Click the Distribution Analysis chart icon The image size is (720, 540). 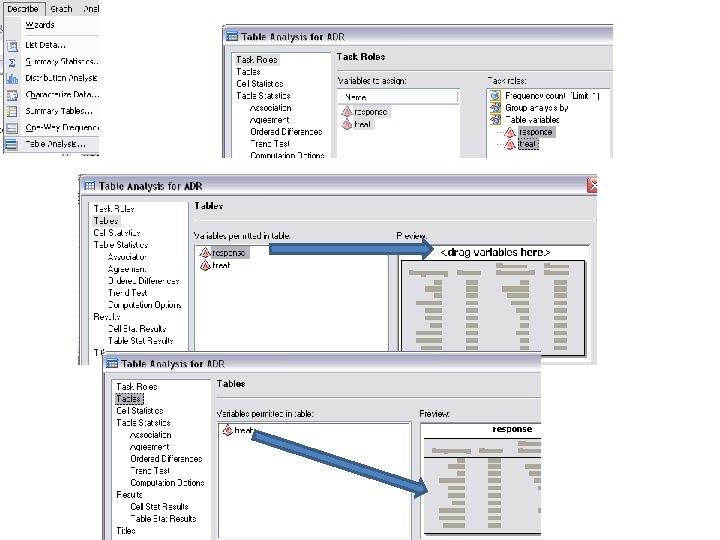[12, 79]
